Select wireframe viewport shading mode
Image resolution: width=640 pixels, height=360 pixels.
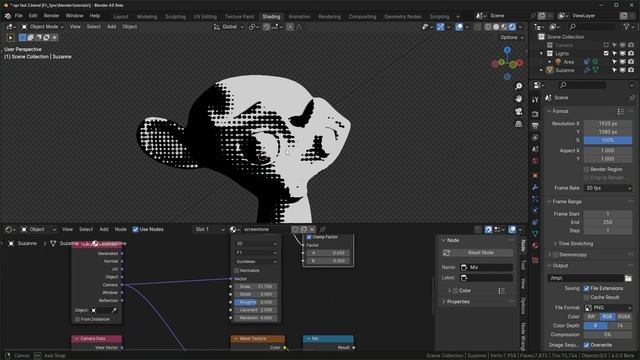click(x=488, y=27)
